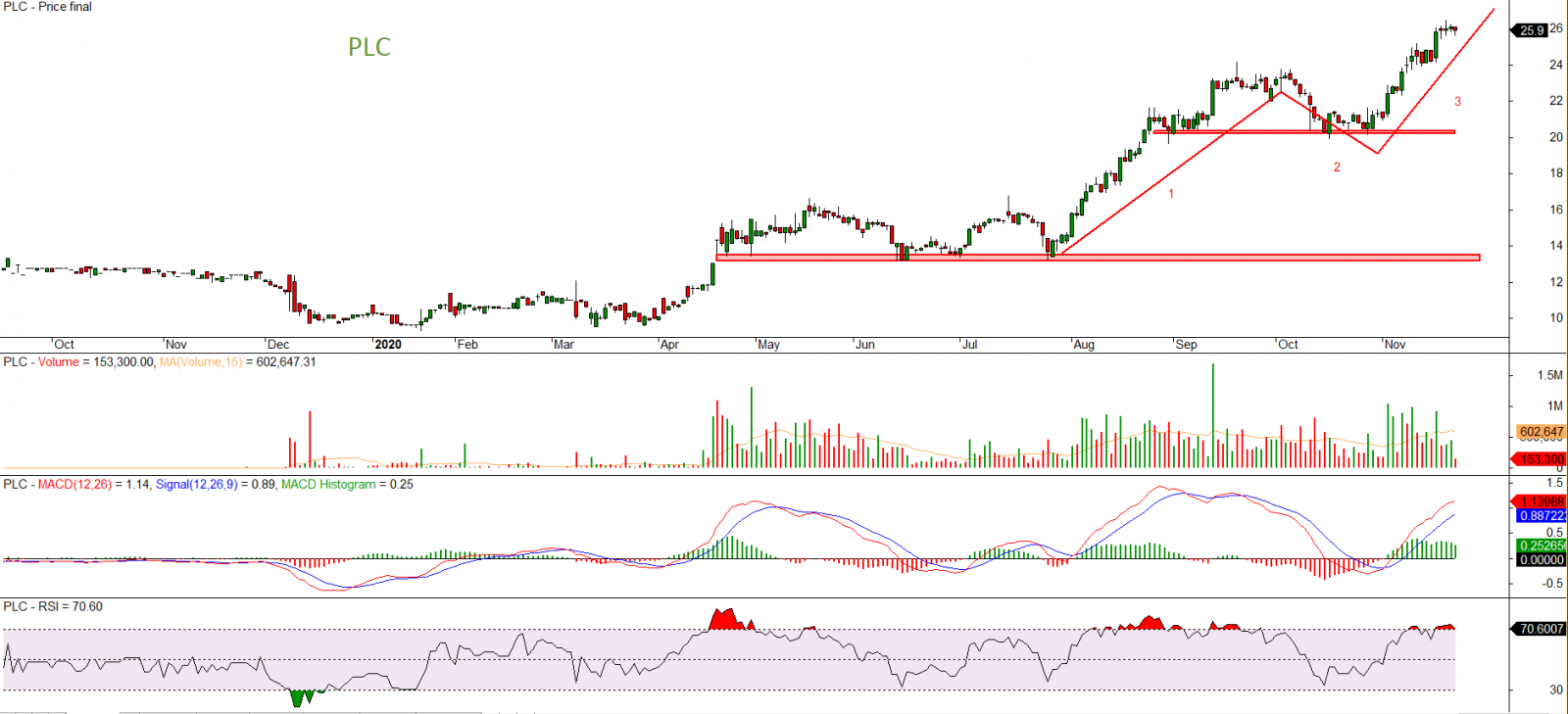This screenshot has height=714, width=1568.
Task: Click the 1M volume axis label
Action: click(1555, 406)
